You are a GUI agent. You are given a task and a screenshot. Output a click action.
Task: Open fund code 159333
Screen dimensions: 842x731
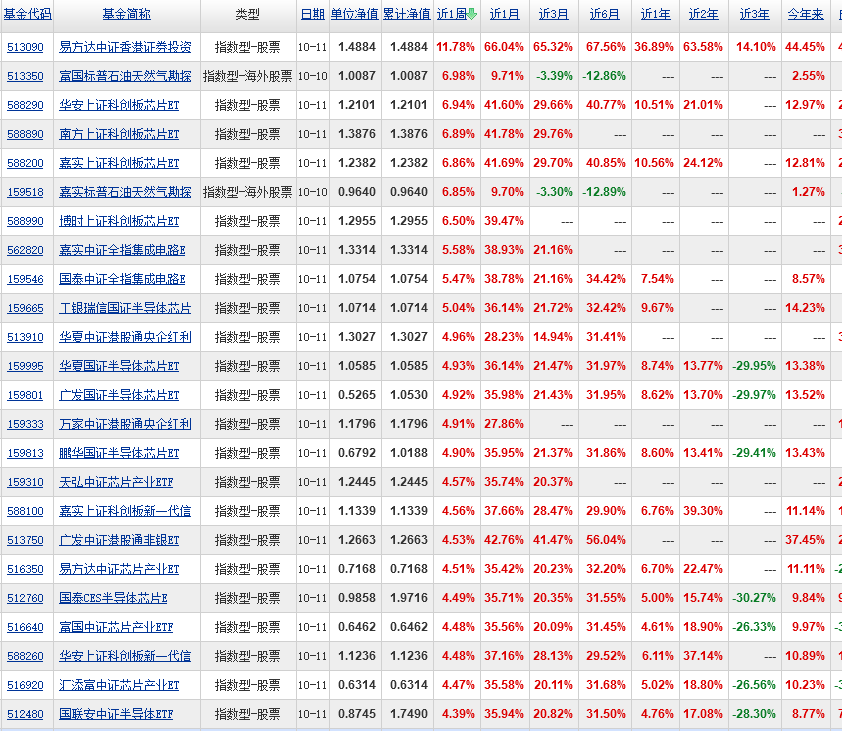point(25,424)
